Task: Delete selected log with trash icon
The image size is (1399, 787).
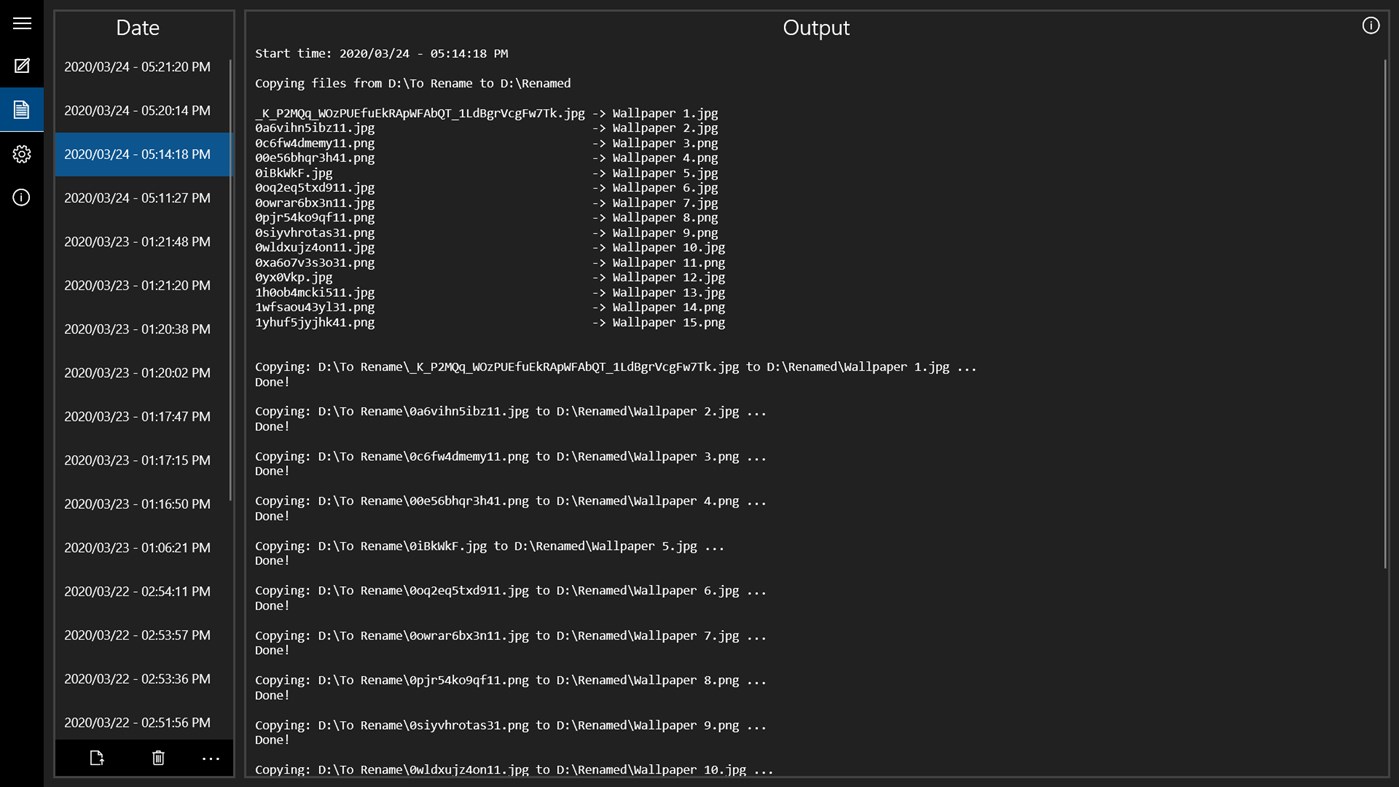Action: click(x=158, y=758)
